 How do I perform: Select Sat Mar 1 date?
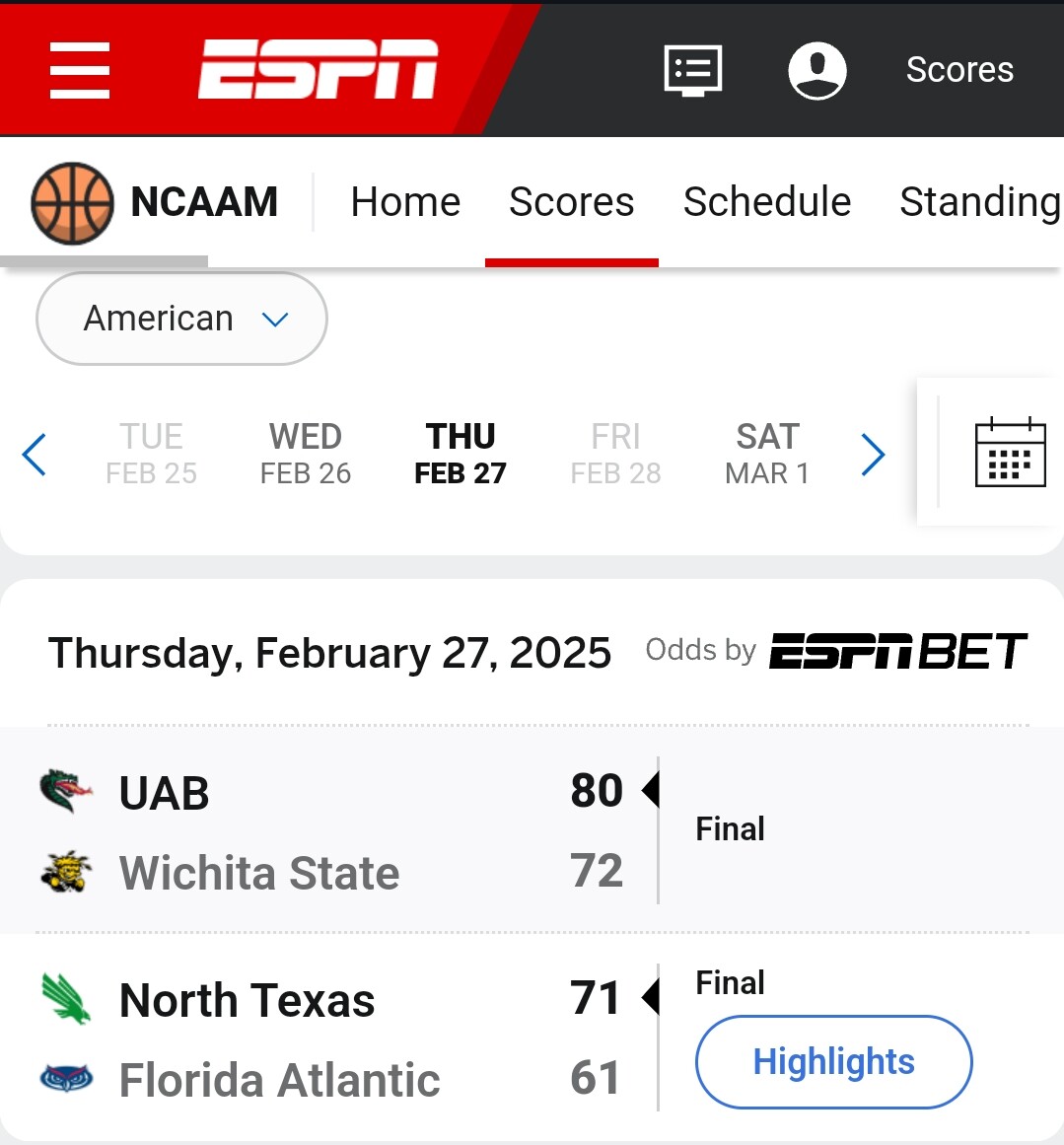(x=767, y=454)
